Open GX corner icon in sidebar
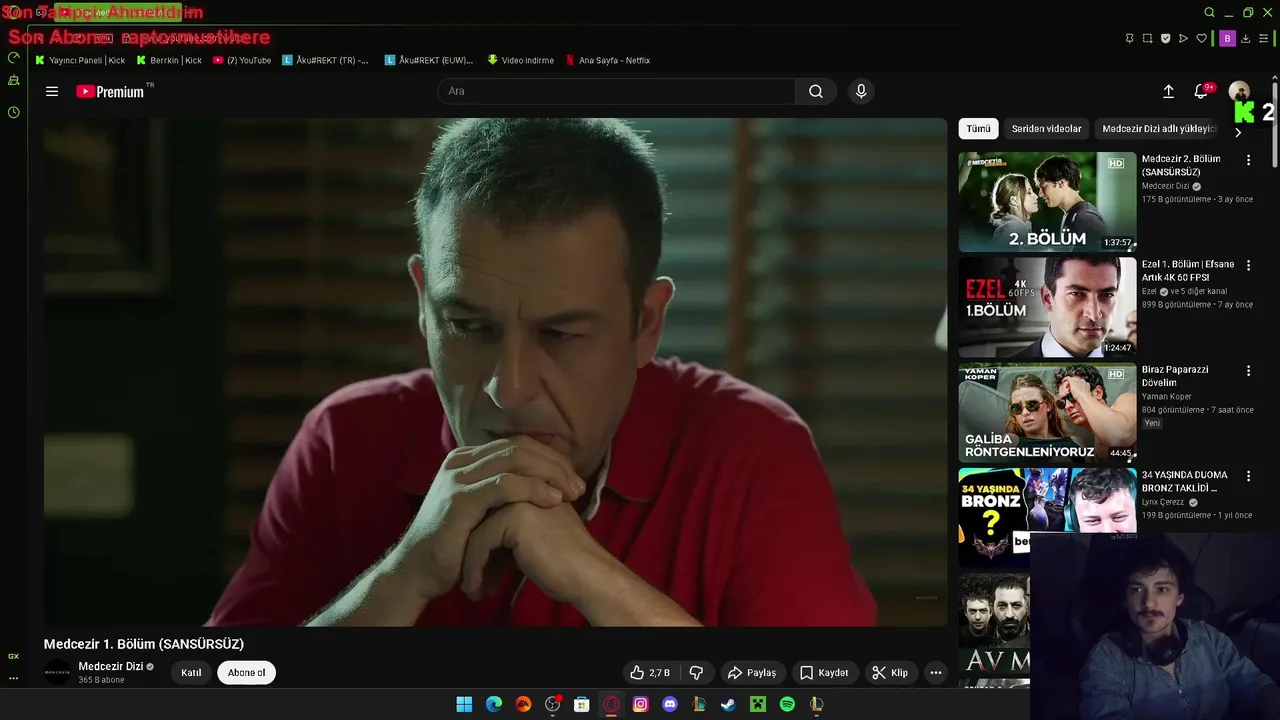Image resolution: width=1280 pixels, height=720 pixels. point(13,656)
